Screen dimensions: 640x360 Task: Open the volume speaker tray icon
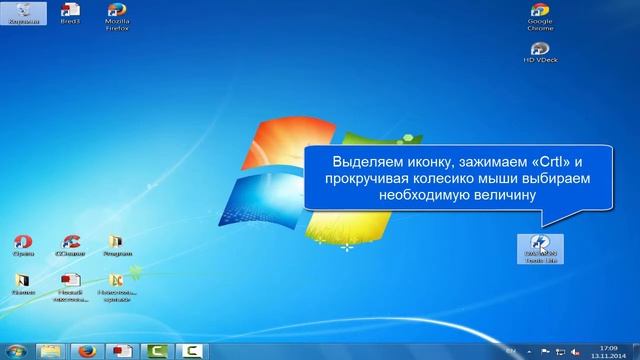[x=576, y=351]
